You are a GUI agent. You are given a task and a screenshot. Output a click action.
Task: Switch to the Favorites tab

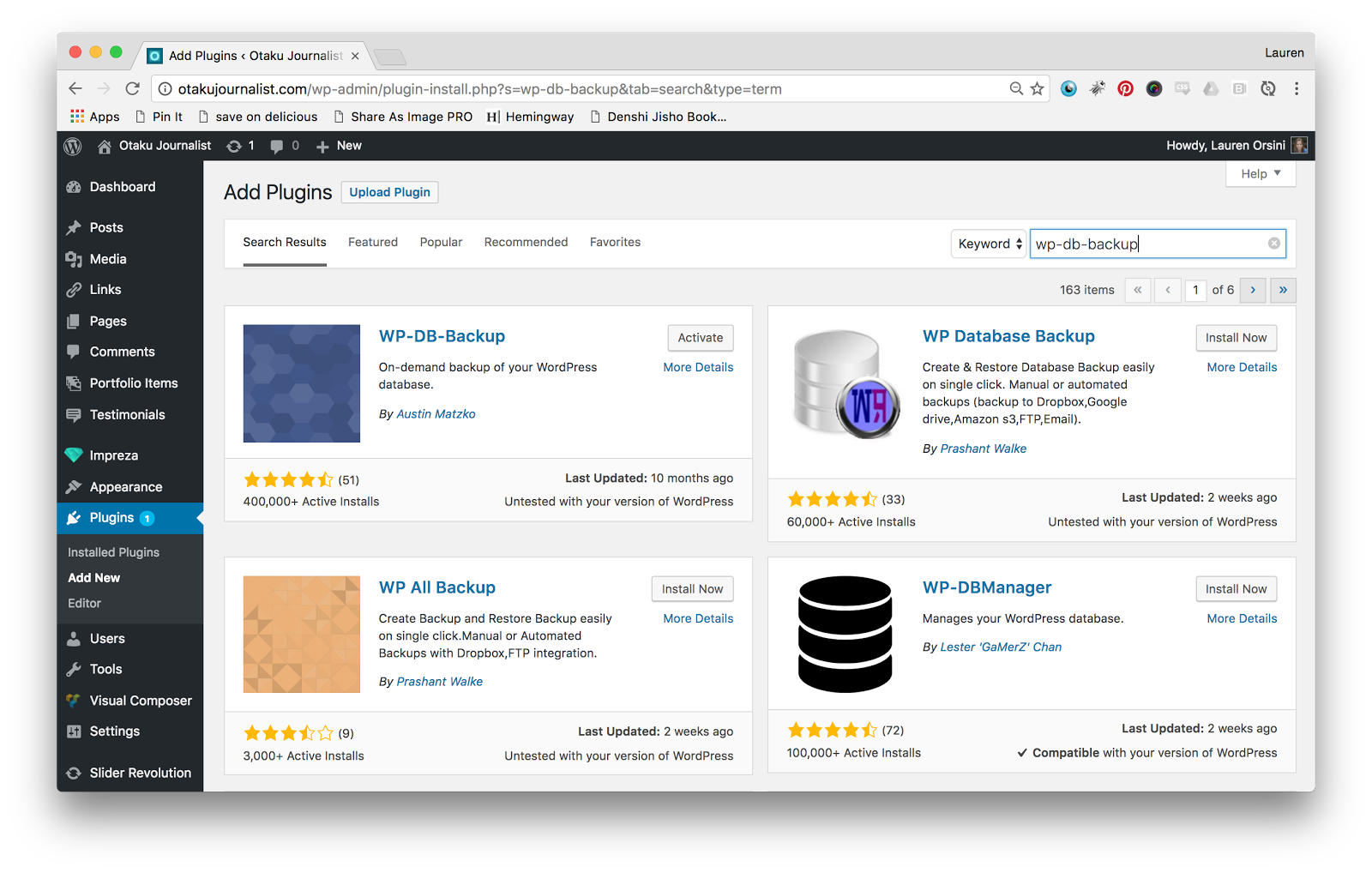(615, 242)
